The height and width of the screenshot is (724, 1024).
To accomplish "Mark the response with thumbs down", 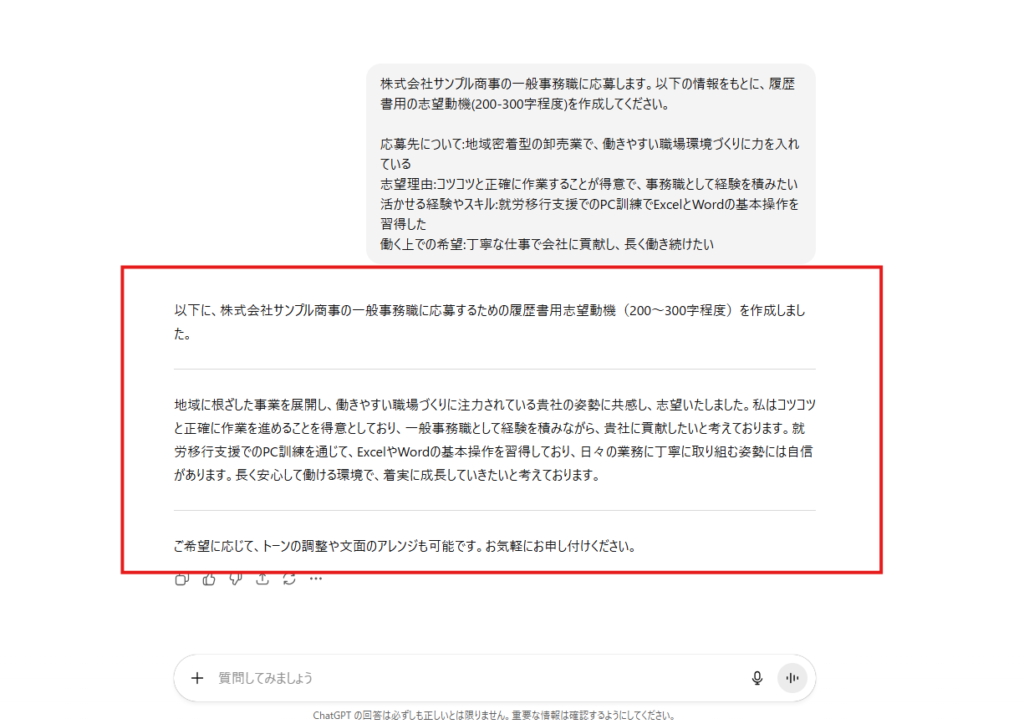I will [x=236, y=578].
